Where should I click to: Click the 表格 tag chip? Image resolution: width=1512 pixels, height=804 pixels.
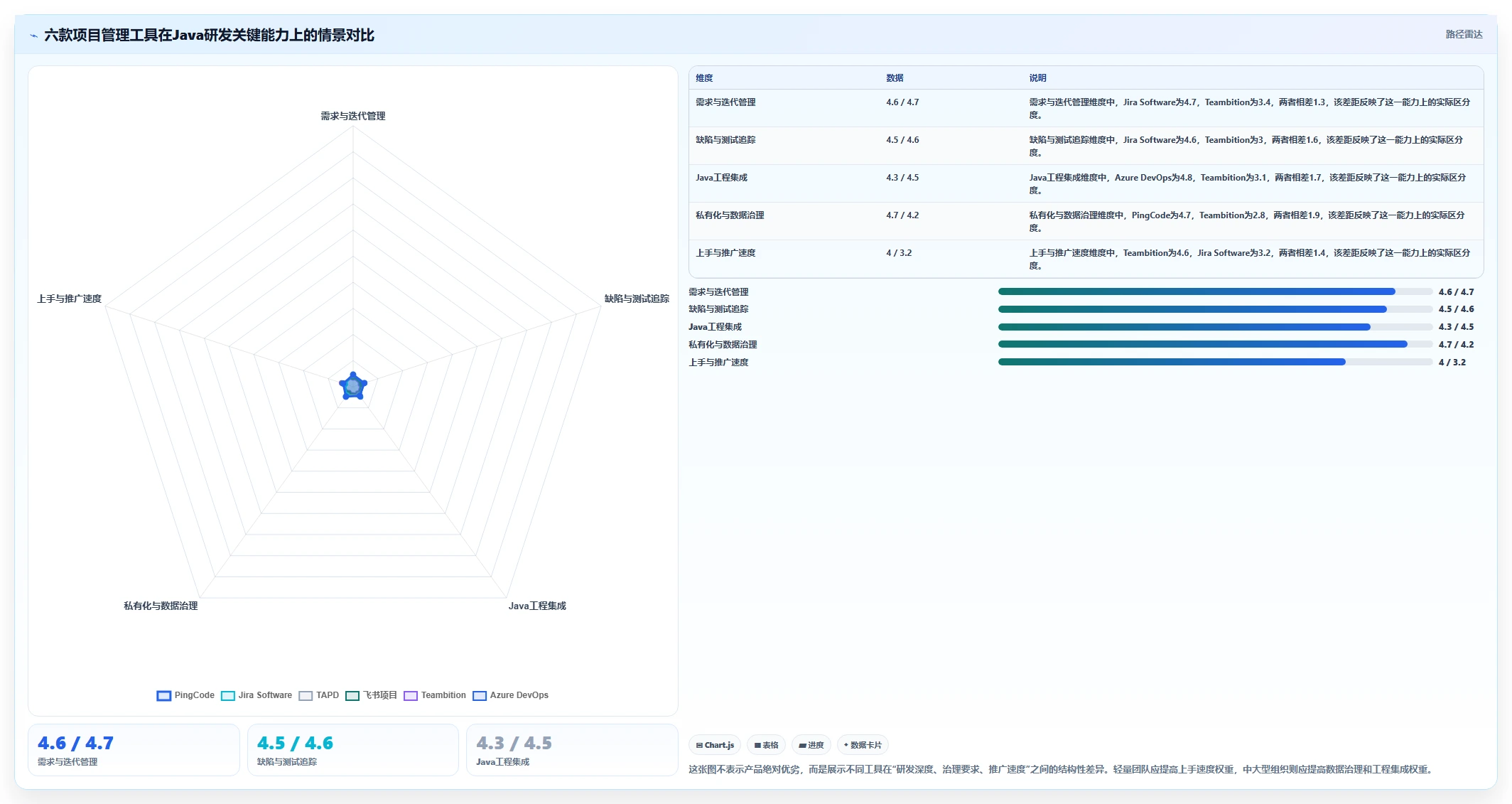click(766, 745)
